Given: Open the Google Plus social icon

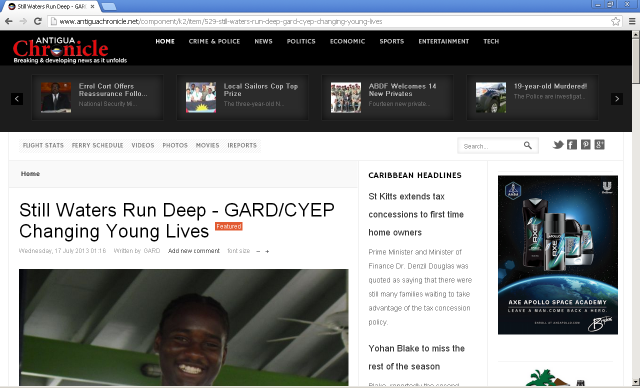Looking at the screenshot, I should [599, 144].
